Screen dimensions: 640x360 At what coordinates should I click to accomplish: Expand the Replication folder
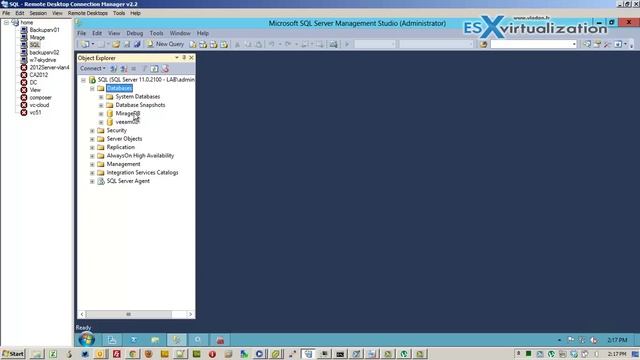[92, 148]
